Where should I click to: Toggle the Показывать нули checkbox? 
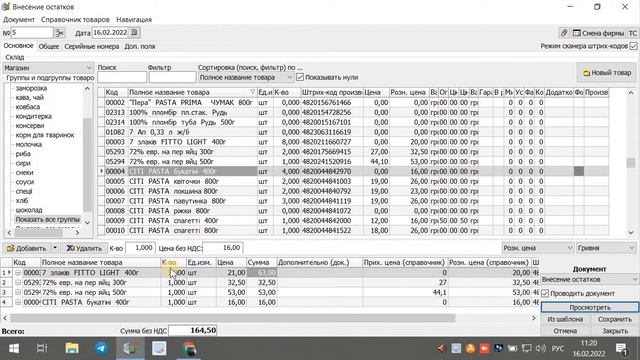tap(300, 77)
